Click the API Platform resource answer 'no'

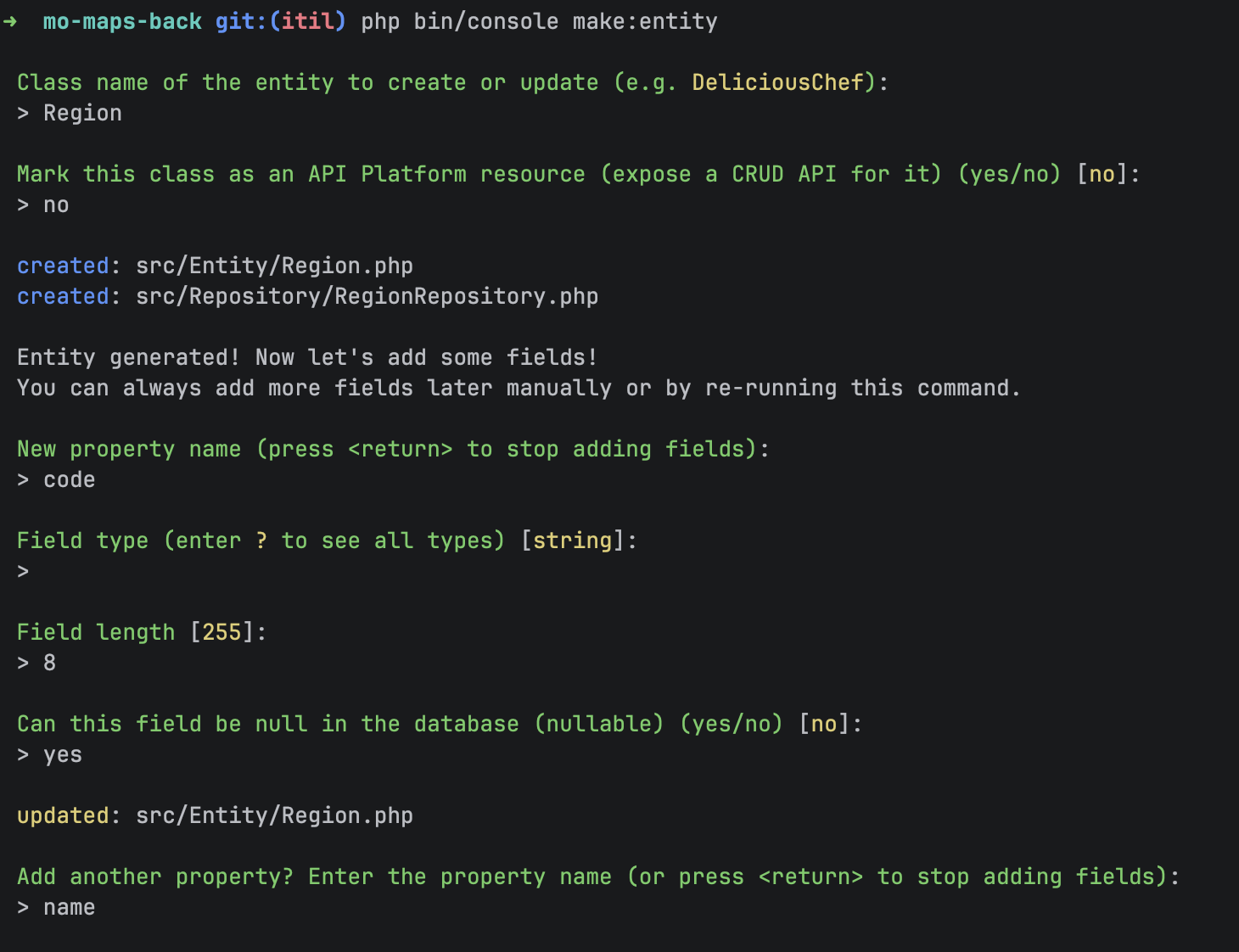[56, 204]
